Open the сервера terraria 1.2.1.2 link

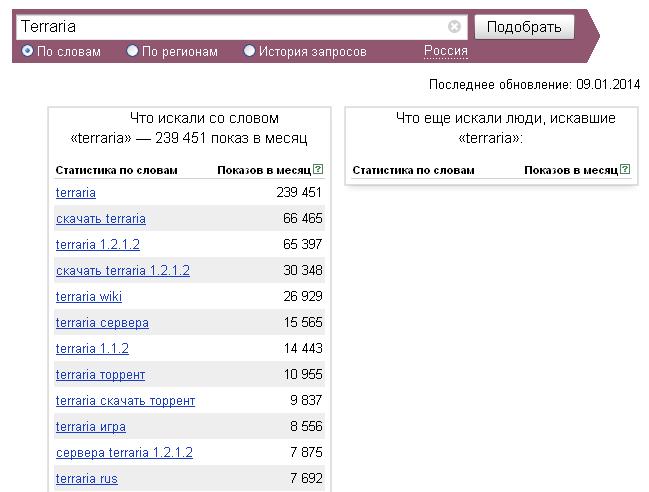point(124,453)
